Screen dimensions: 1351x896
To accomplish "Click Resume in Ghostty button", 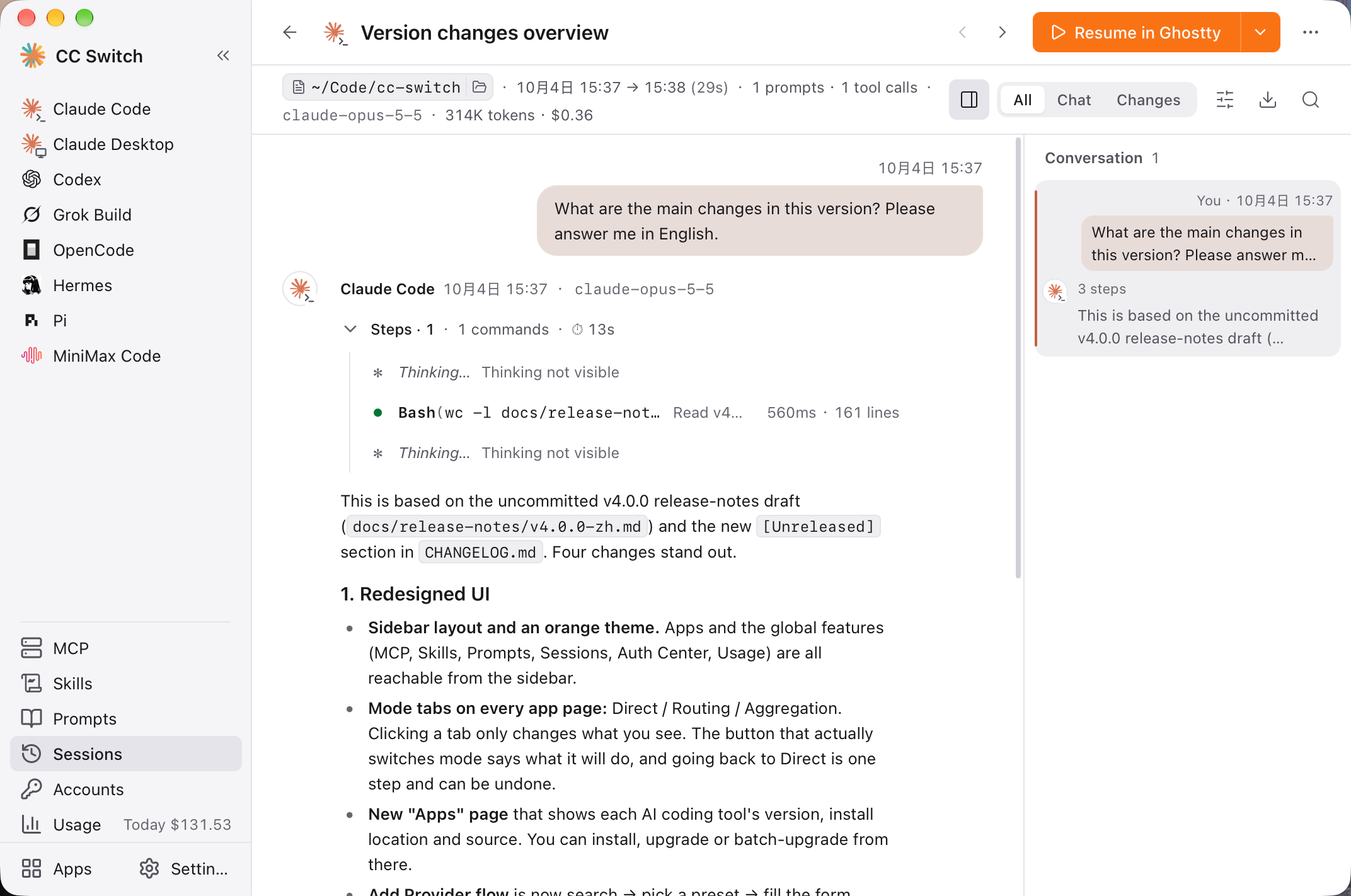I will [1137, 32].
